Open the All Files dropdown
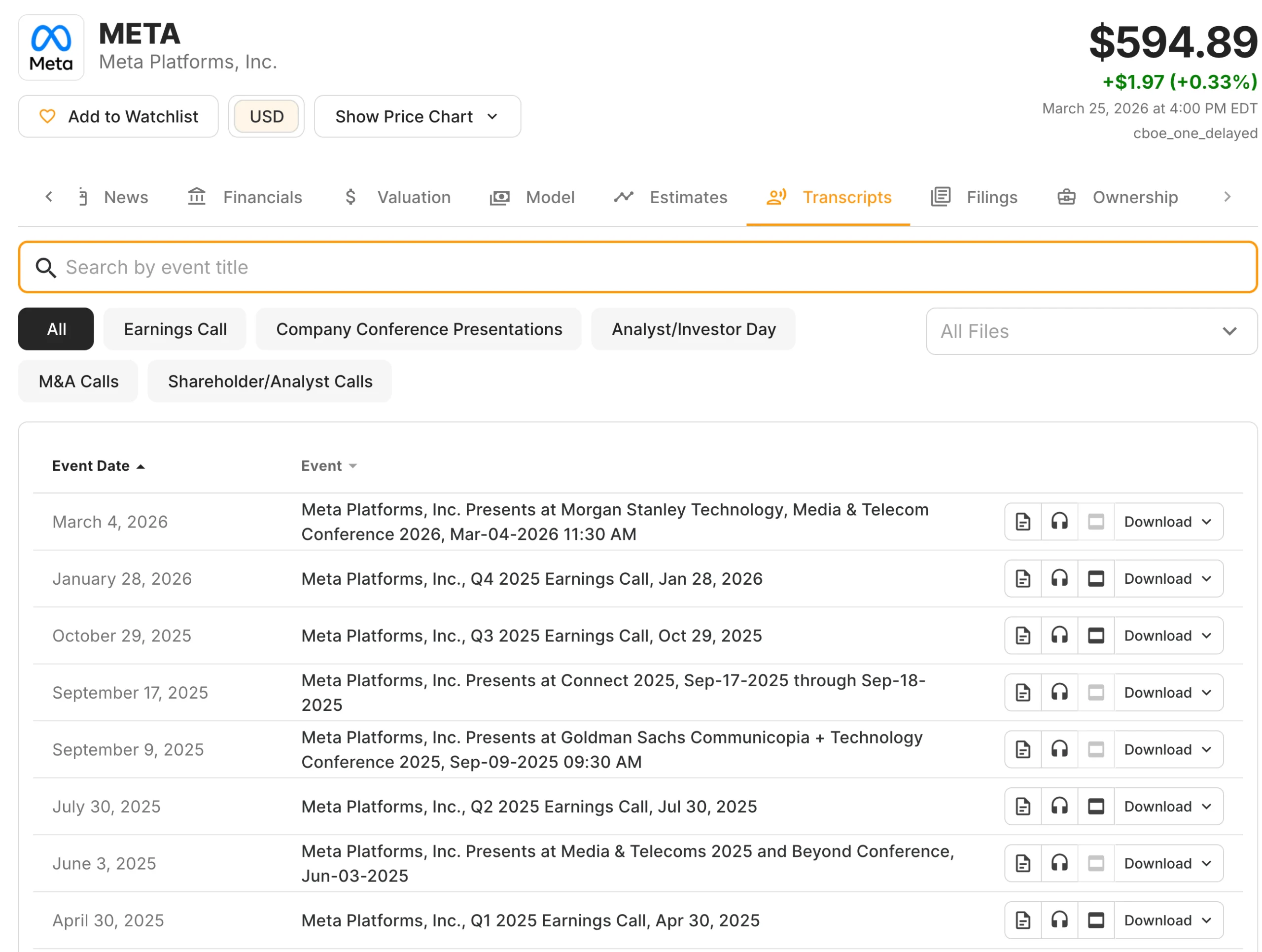 [1090, 331]
